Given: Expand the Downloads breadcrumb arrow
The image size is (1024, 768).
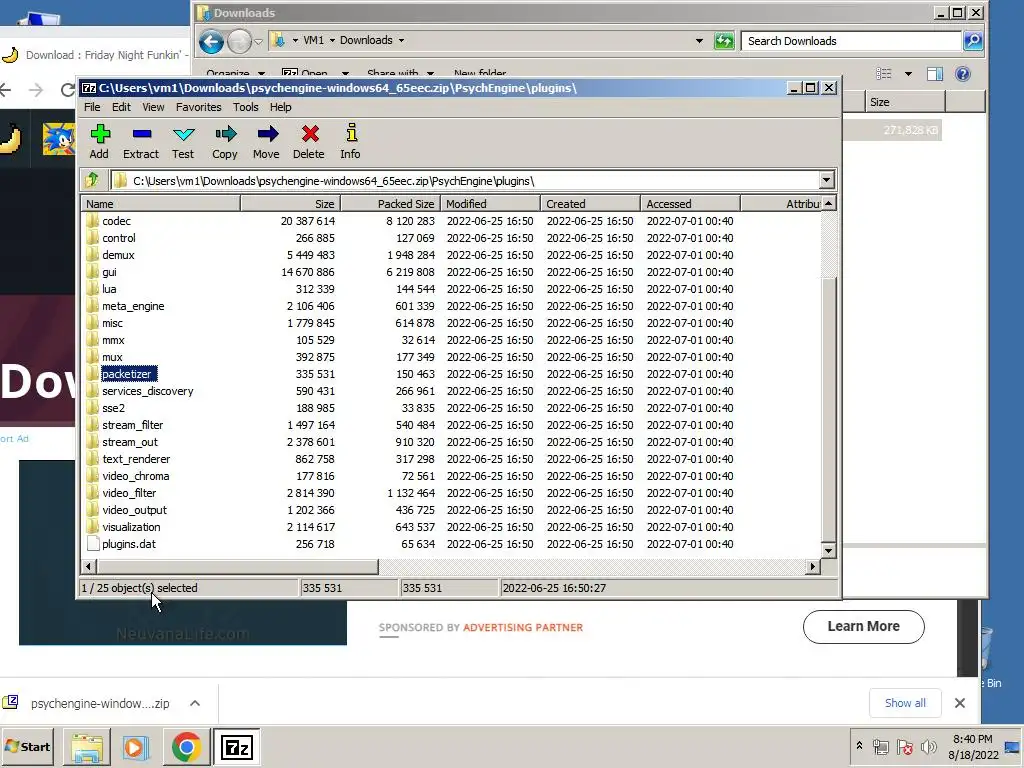Looking at the screenshot, I should (401, 40).
